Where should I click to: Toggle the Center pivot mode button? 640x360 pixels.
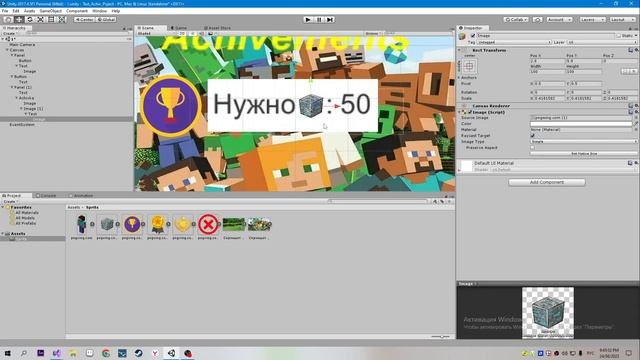[x=84, y=19]
